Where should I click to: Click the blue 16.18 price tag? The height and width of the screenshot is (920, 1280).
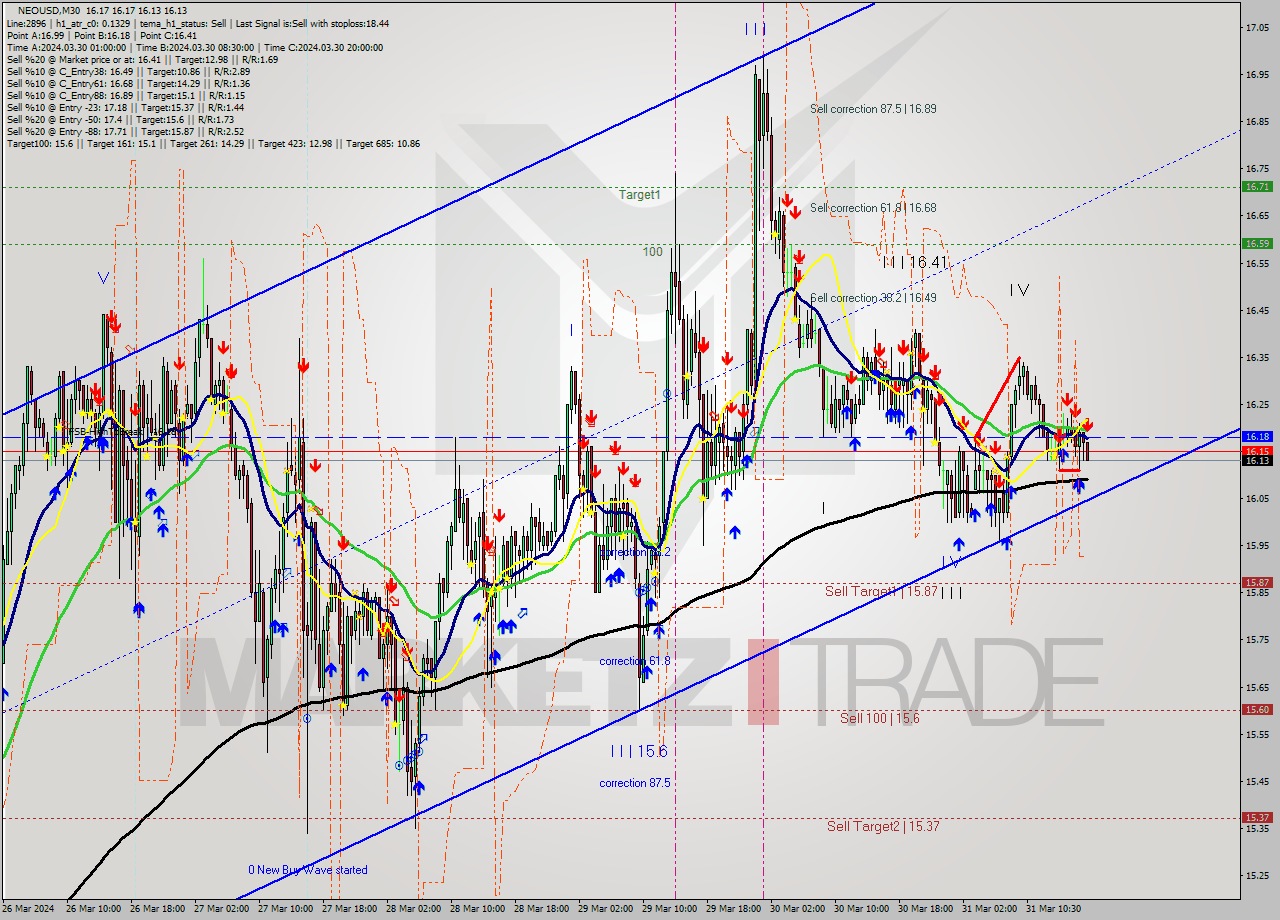tap(1257, 437)
